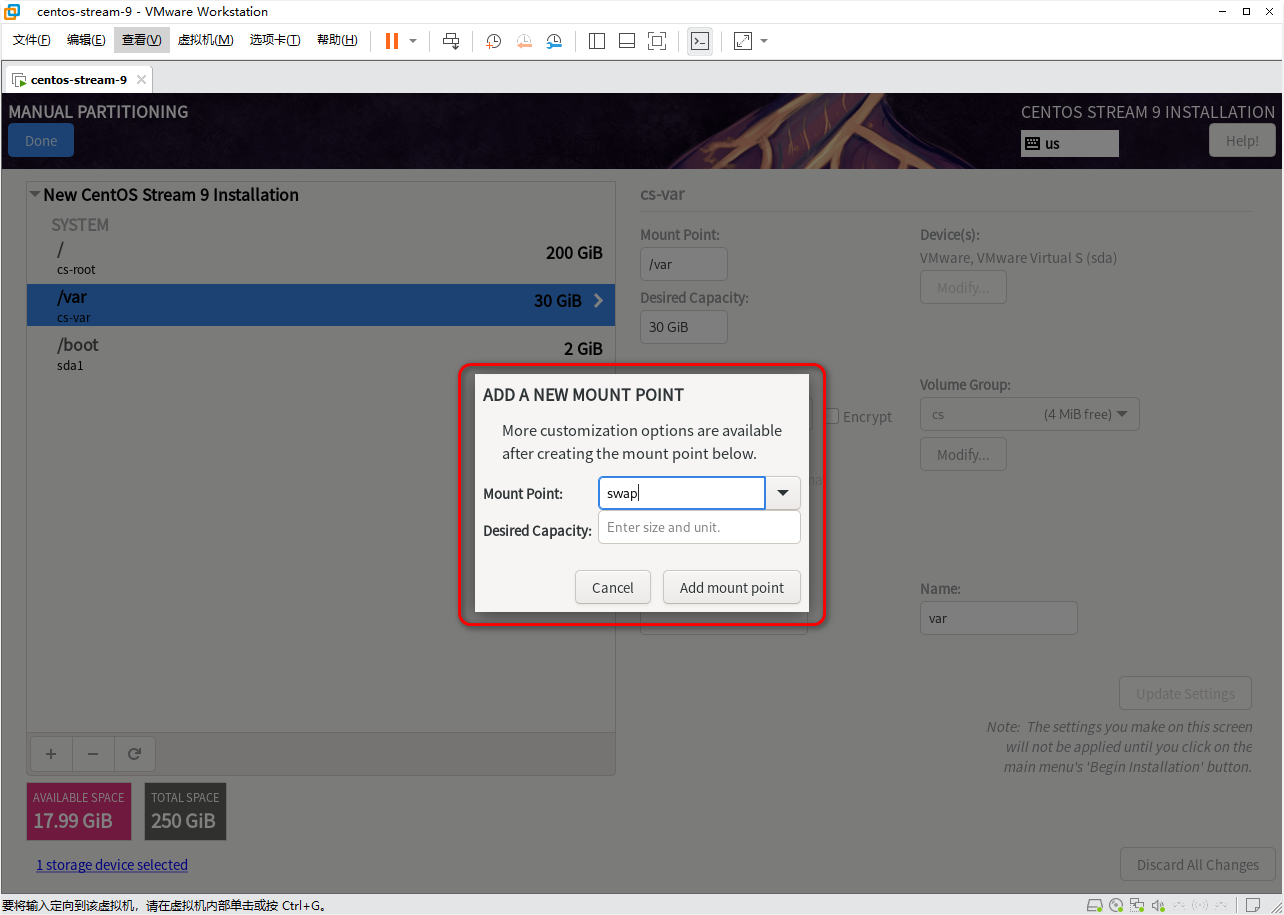Open the stretch display options dropdown arrow
Viewport: 1284px width, 915px height.
[x=764, y=41]
